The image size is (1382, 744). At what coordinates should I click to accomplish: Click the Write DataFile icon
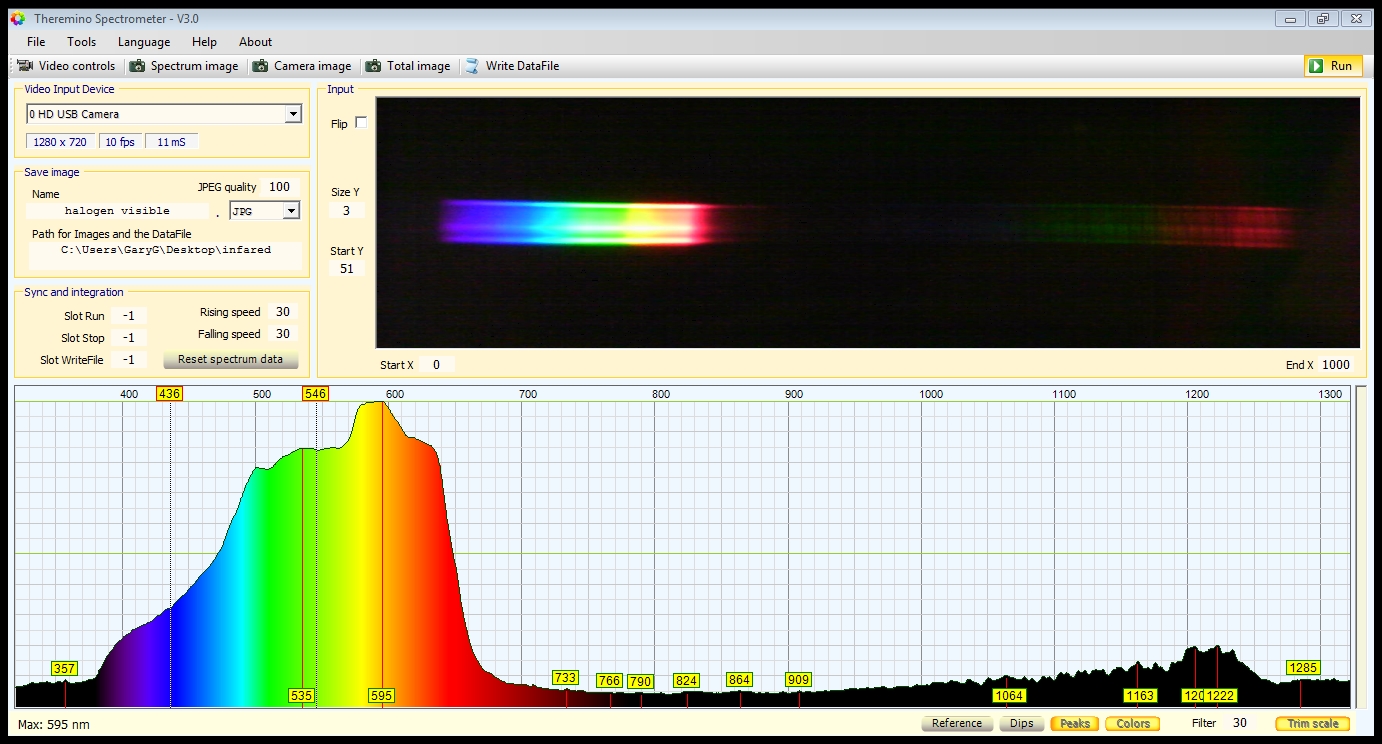(472, 66)
